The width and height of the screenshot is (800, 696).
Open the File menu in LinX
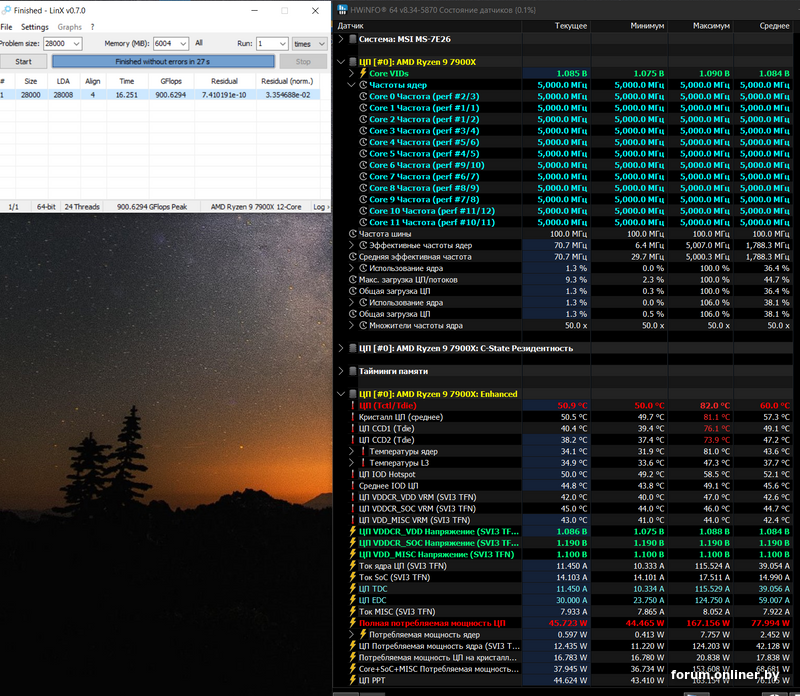coord(6,27)
